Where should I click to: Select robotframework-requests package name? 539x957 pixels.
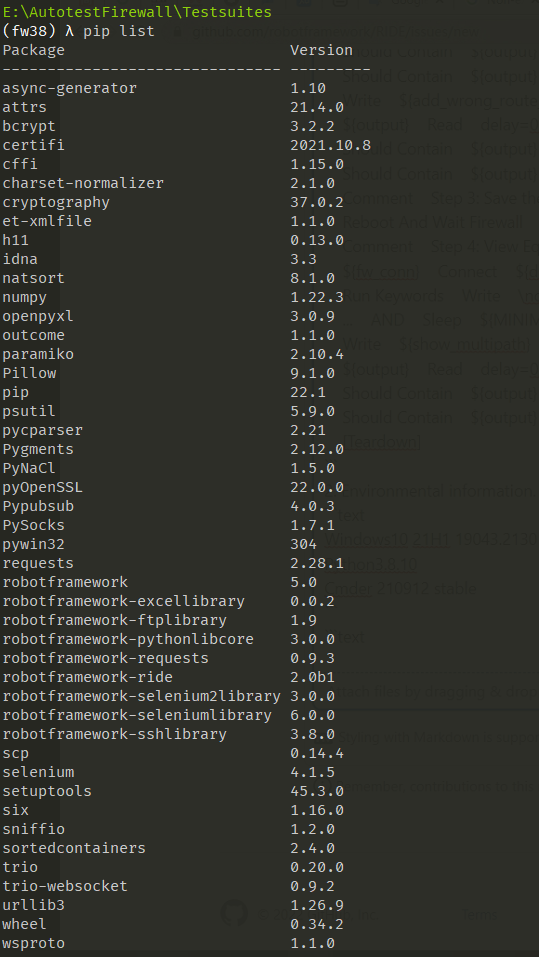coord(106,658)
